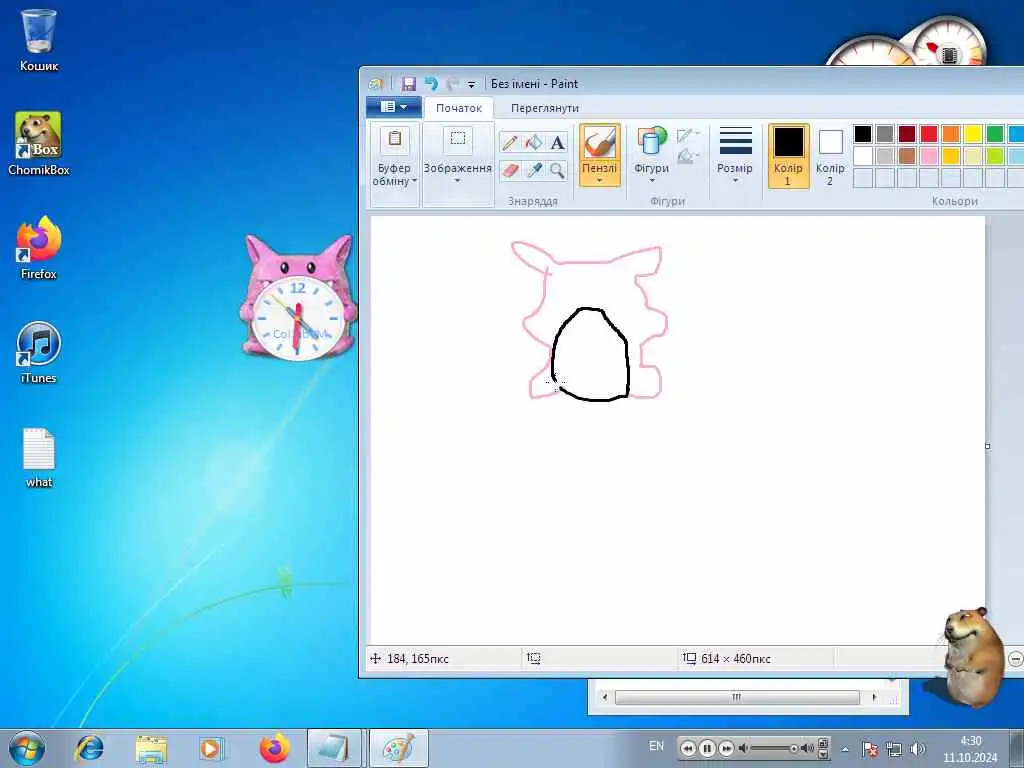
Task: Show hidden tray icons arrow
Action: coord(845,750)
